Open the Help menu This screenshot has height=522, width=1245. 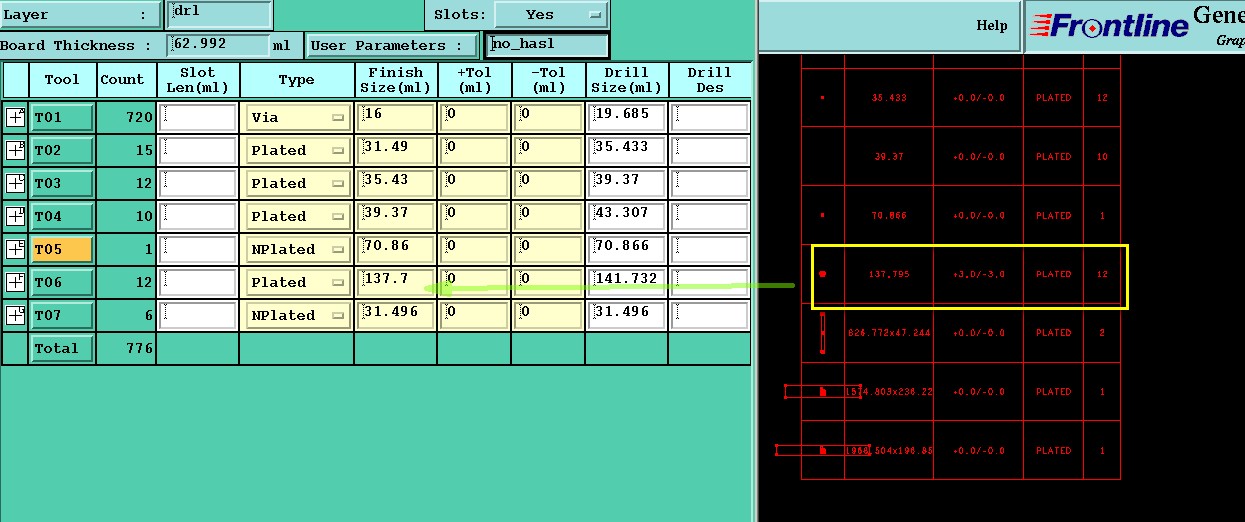(991, 26)
